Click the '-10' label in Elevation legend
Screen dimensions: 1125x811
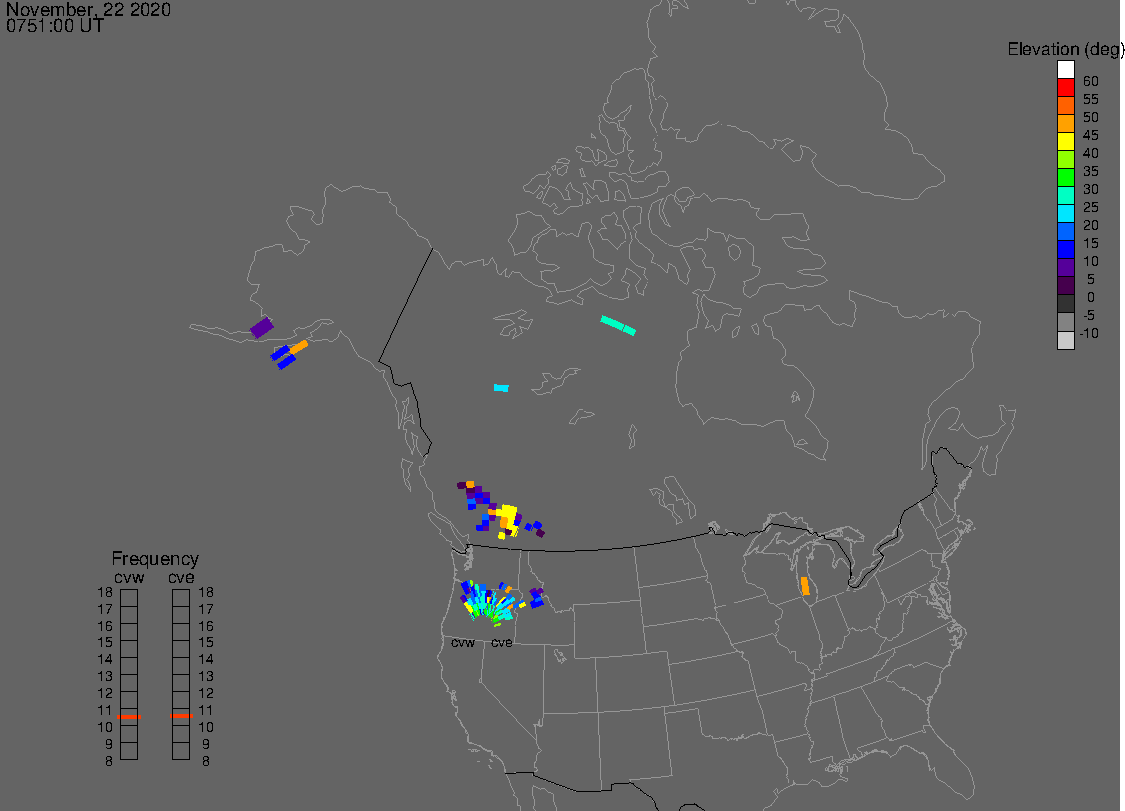point(1089,333)
